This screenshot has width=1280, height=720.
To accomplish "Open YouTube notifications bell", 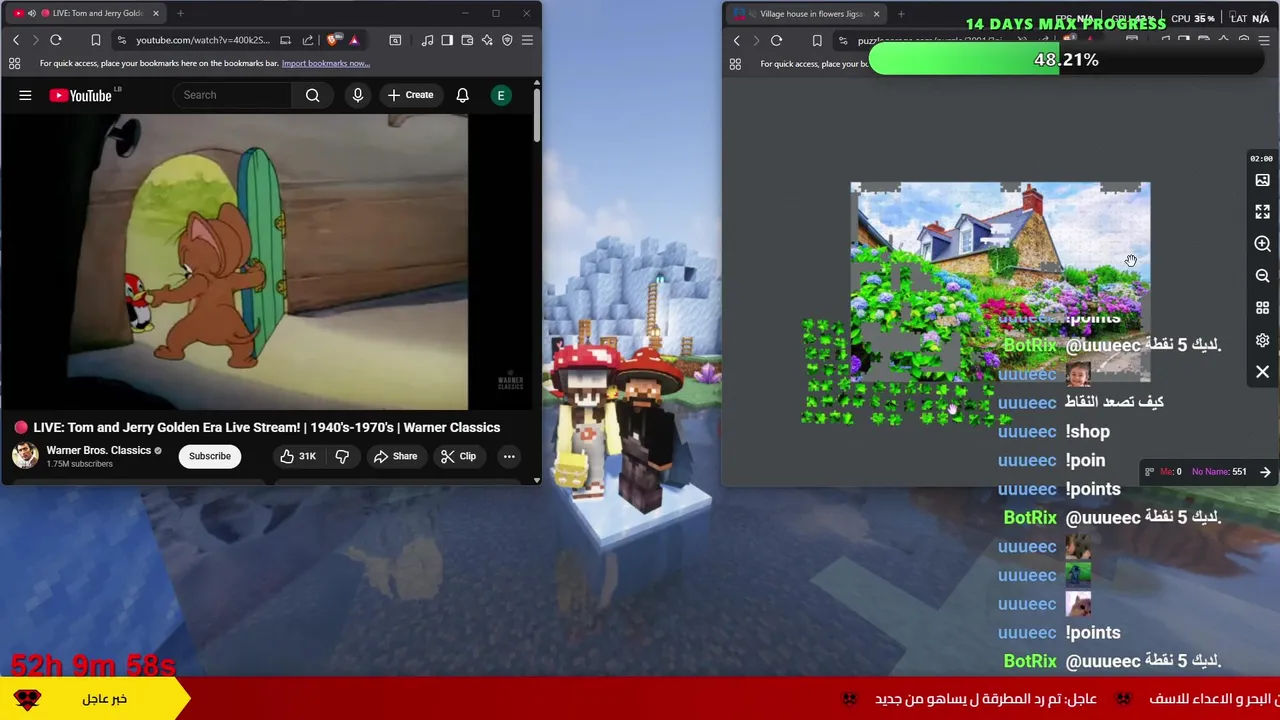I will pyautogui.click(x=462, y=95).
